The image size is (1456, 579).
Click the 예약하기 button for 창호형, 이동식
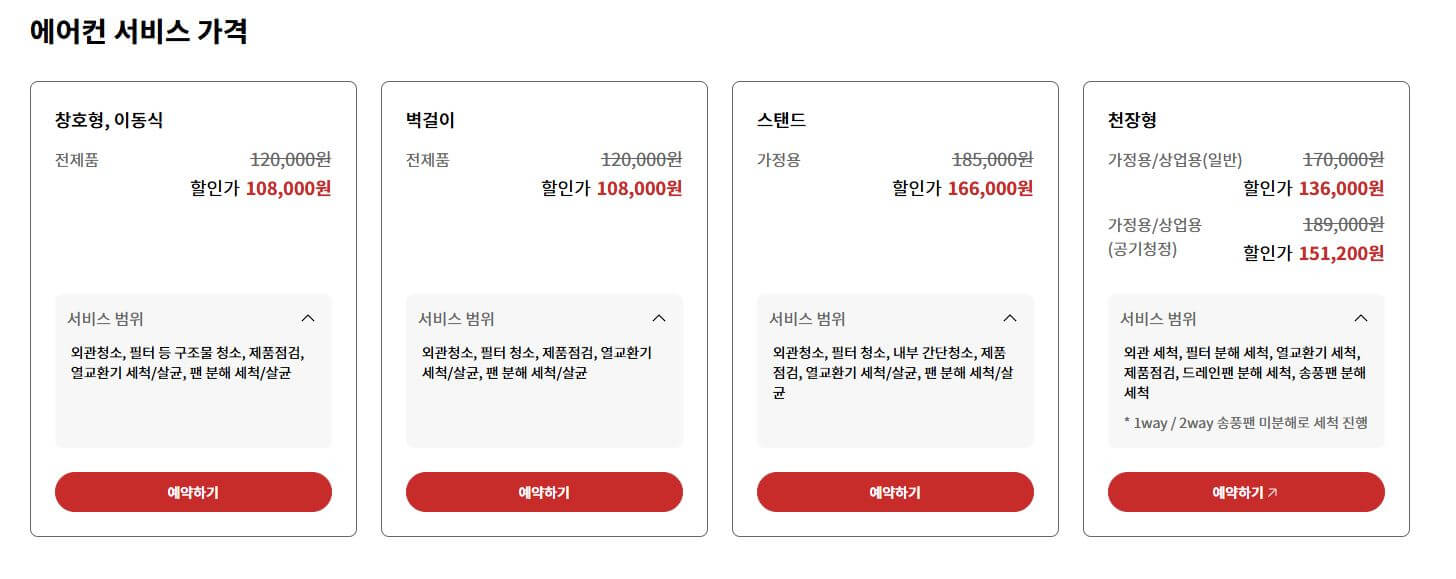pyautogui.click(x=194, y=491)
